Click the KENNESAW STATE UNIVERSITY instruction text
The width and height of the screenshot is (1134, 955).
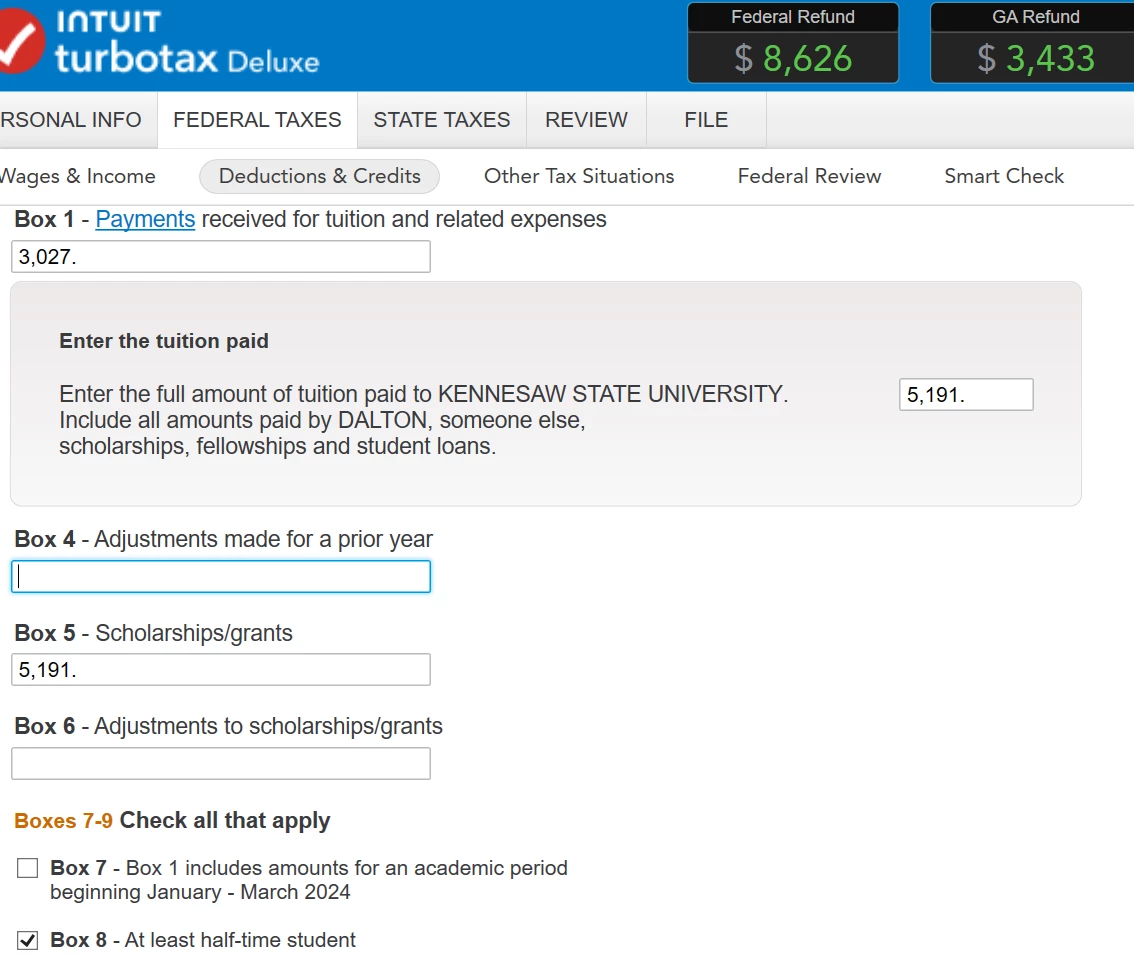pos(424,420)
